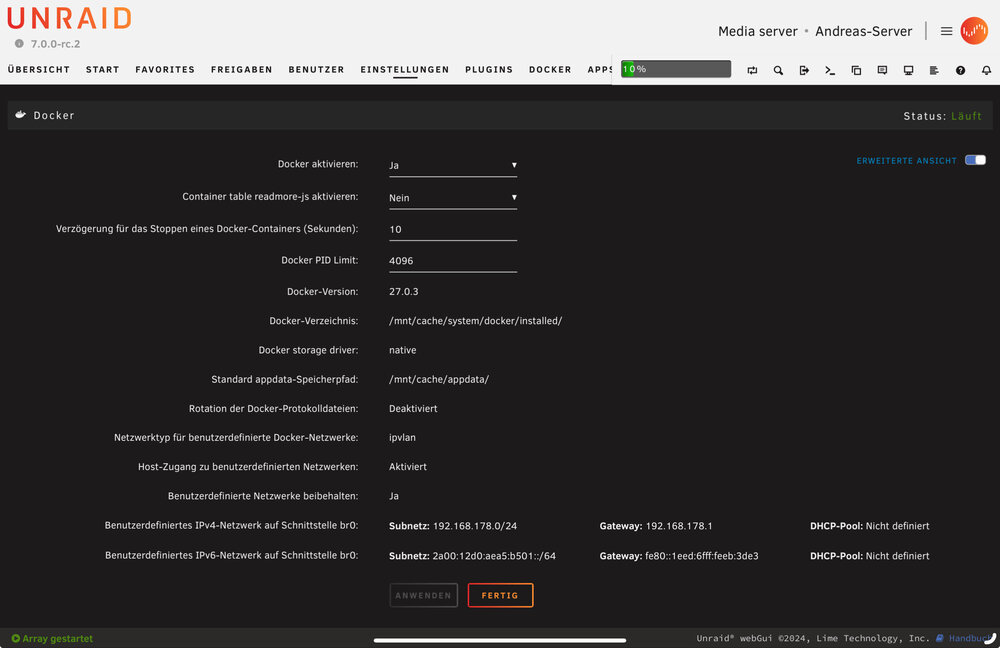Go to the Docker tab in navigation
The image size is (1000, 648).
(x=550, y=70)
